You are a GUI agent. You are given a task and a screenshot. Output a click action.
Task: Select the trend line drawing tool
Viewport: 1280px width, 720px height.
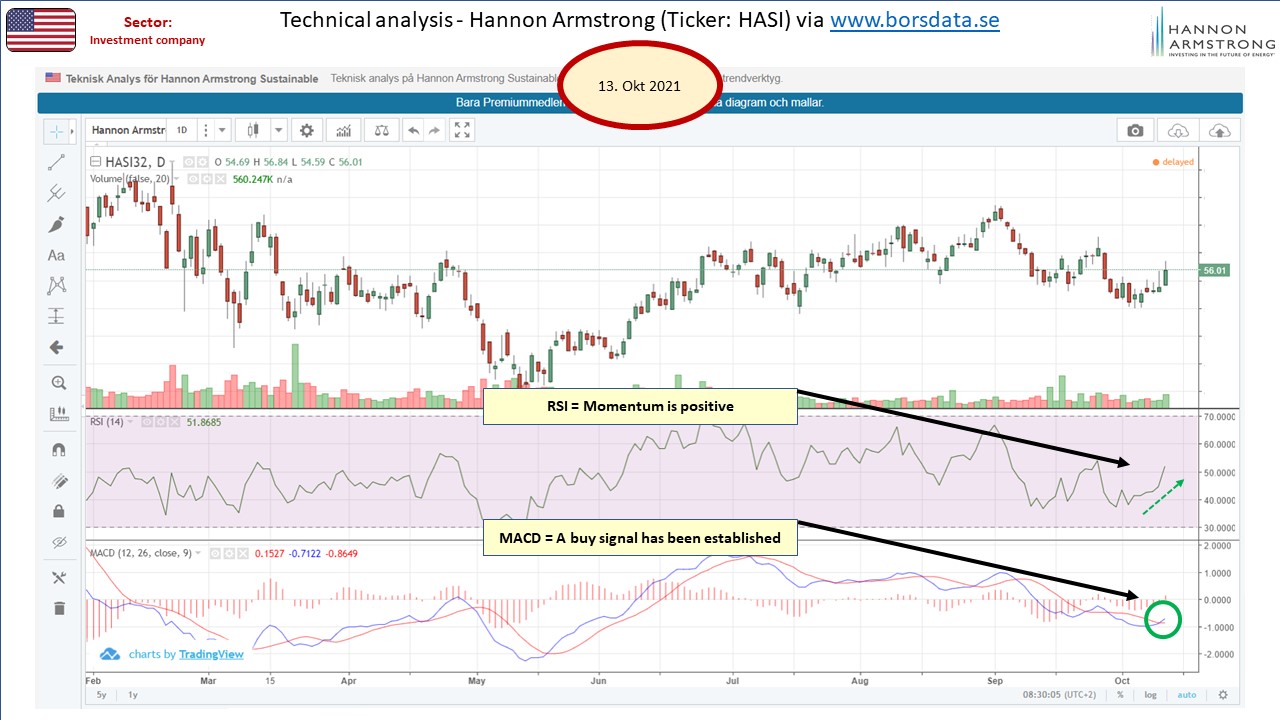coord(57,162)
